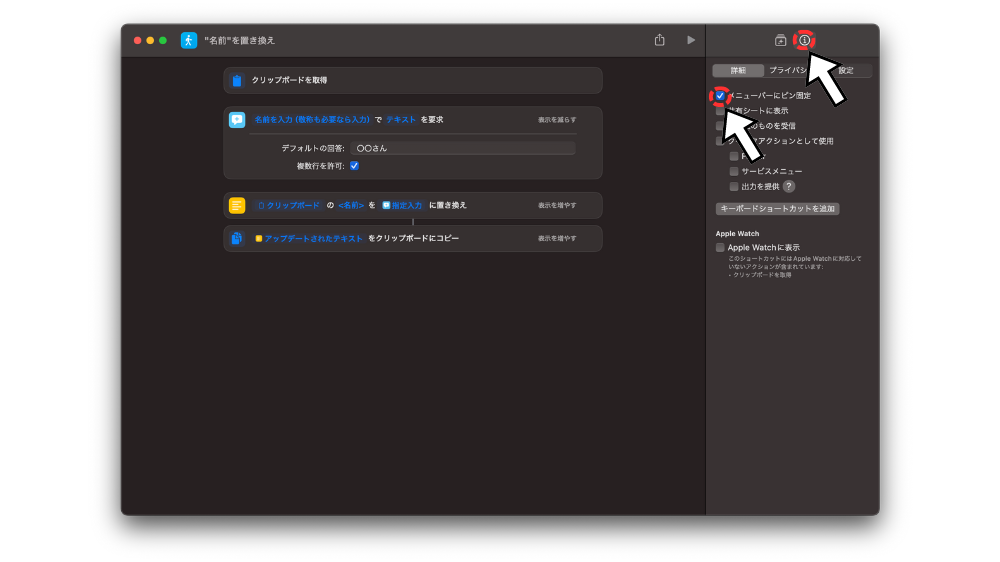Screen dimensions: 1000x562
Task: Click the share icon in title bar
Action: pyautogui.click(x=659, y=40)
